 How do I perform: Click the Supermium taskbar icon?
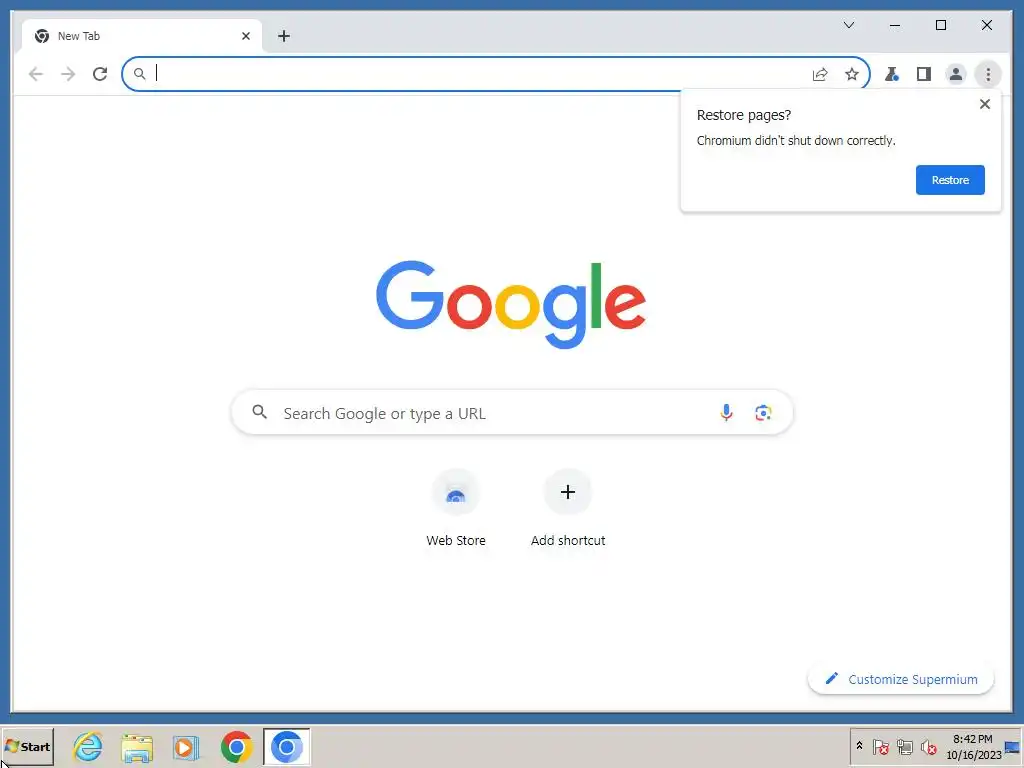click(287, 746)
